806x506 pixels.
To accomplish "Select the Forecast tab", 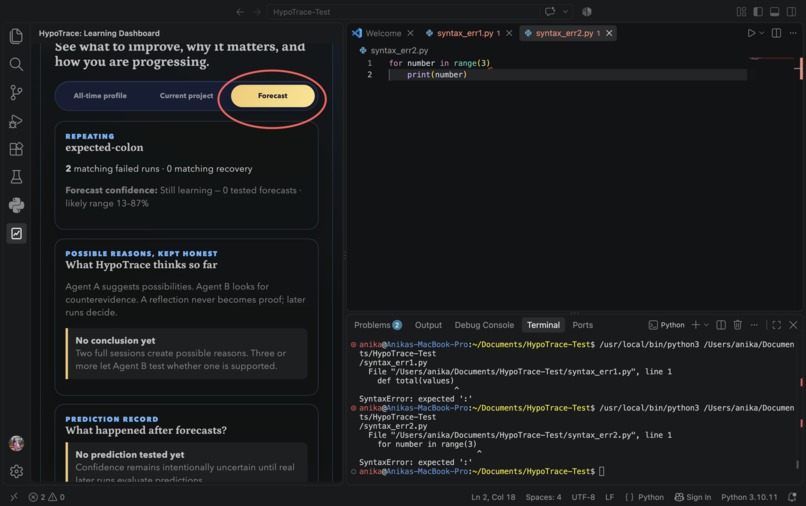I will pos(272,96).
